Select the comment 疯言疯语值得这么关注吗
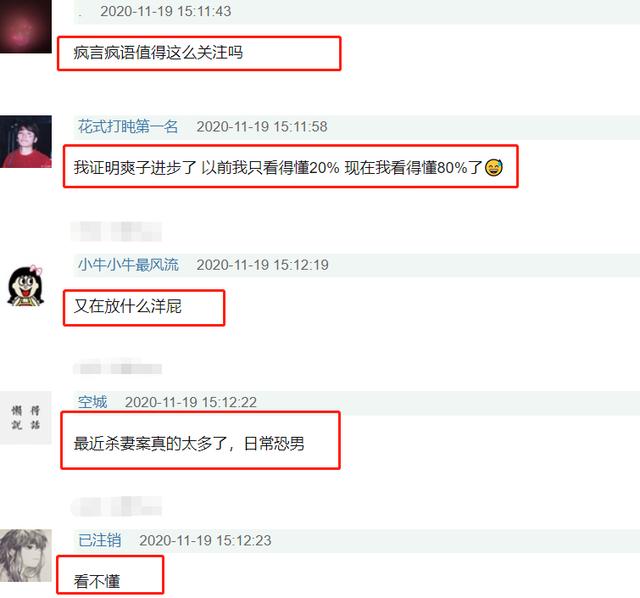 tap(158, 53)
